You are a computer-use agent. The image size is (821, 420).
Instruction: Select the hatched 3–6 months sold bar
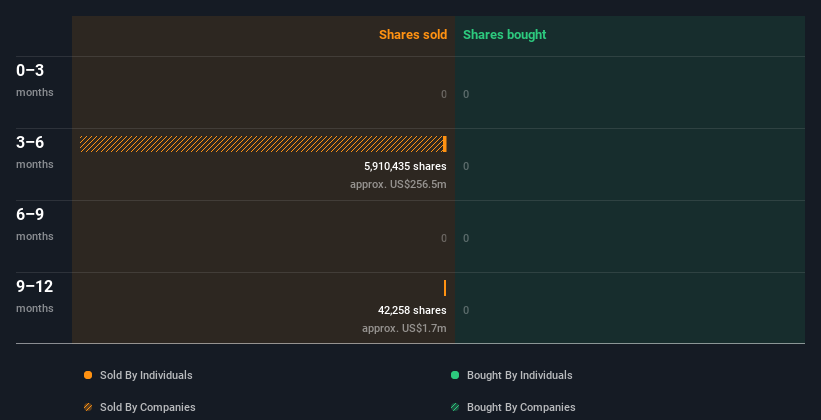click(x=261, y=144)
